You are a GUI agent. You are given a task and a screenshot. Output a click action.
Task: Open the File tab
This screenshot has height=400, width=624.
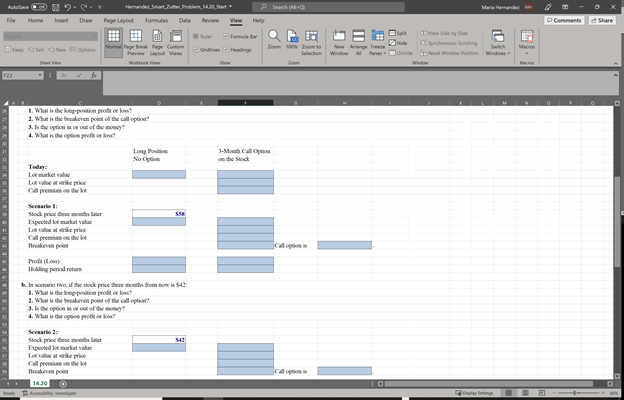[11, 20]
